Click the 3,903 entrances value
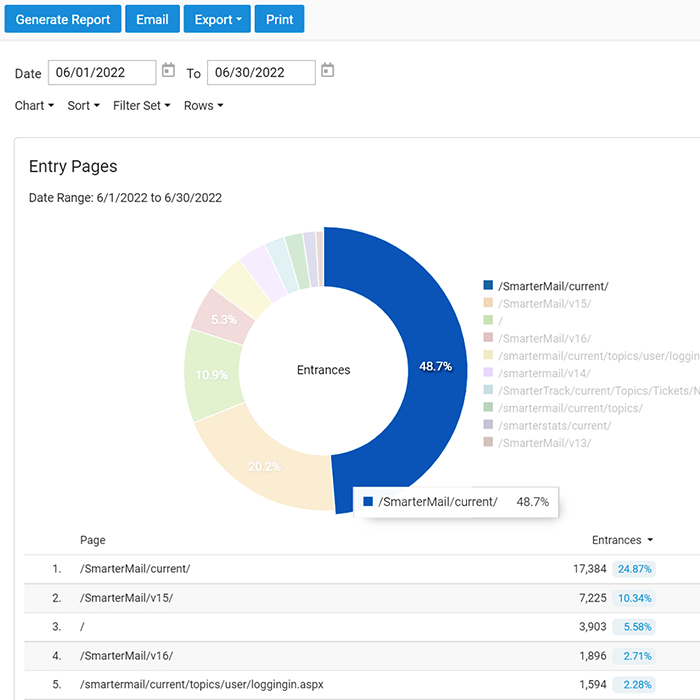The height and width of the screenshot is (700, 700). pos(593,627)
